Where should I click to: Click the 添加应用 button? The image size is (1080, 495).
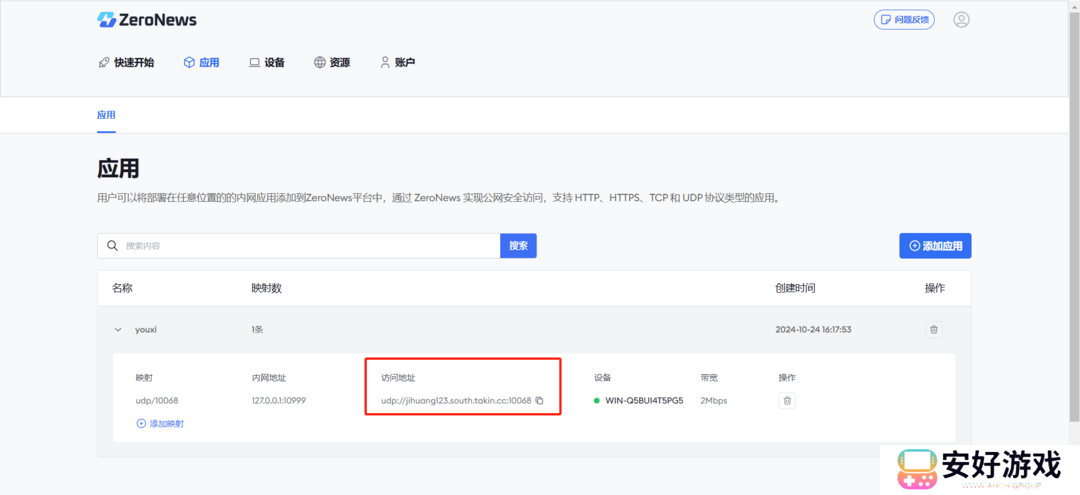[935, 246]
